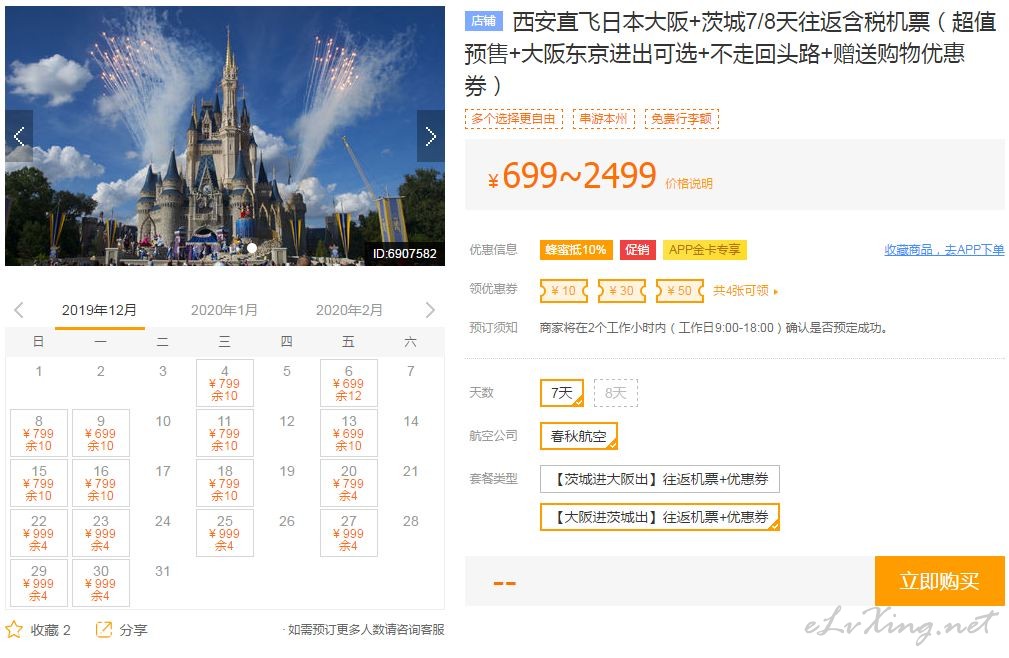Viewport: 1009px width, 658px height.
Task: Select the 【茨城进大阪出】 package type
Action: click(x=660, y=479)
